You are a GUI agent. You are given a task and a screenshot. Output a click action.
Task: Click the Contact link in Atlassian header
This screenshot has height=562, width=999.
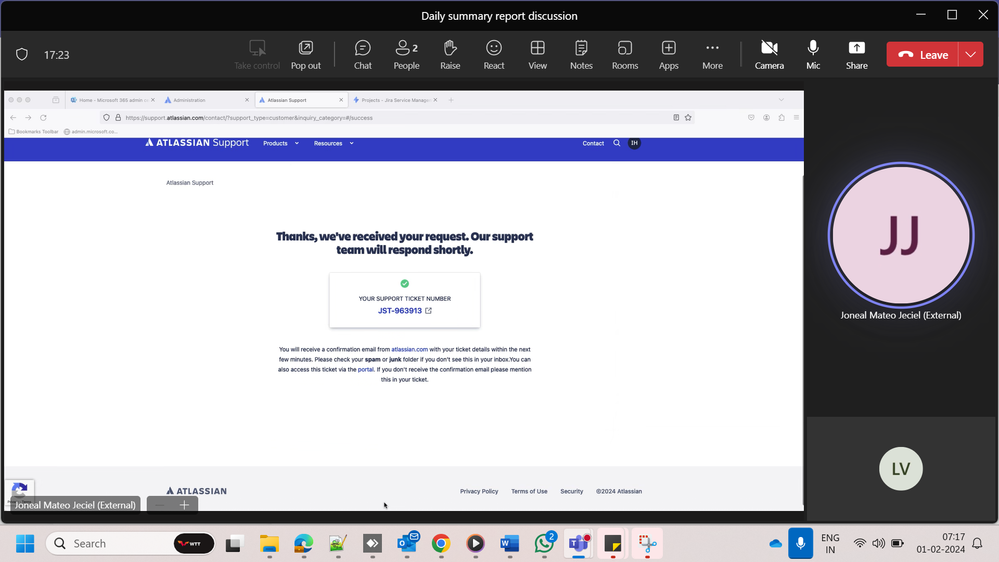click(593, 143)
